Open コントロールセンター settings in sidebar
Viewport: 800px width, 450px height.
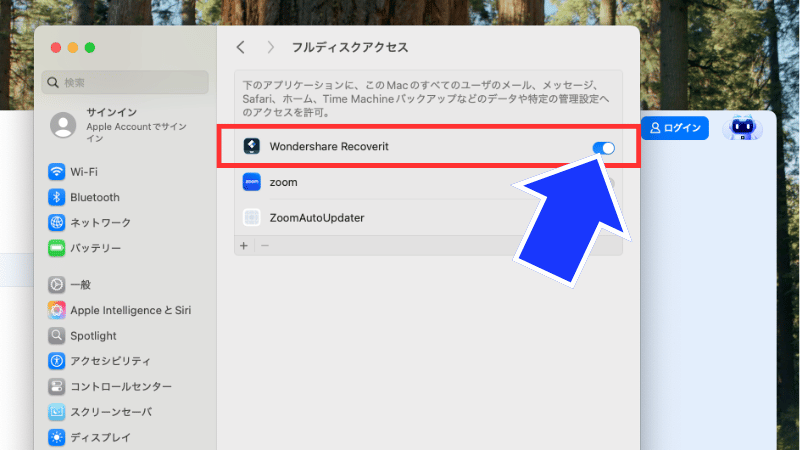(x=121, y=387)
